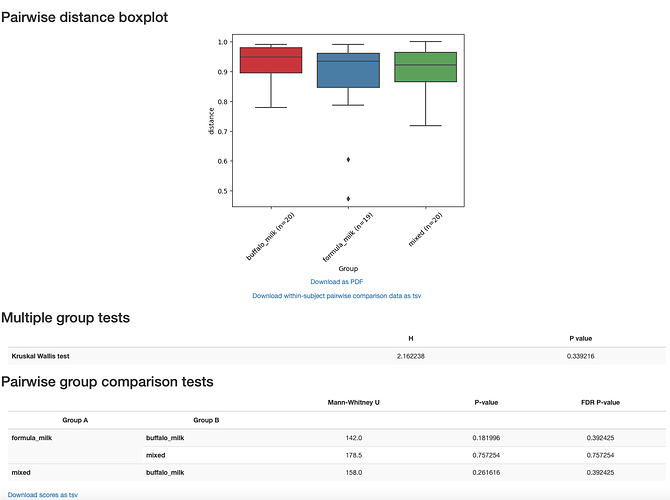The height and width of the screenshot is (500, 670).
Task: Click the Mann-Whitney U column header
Action: [354, 402]
